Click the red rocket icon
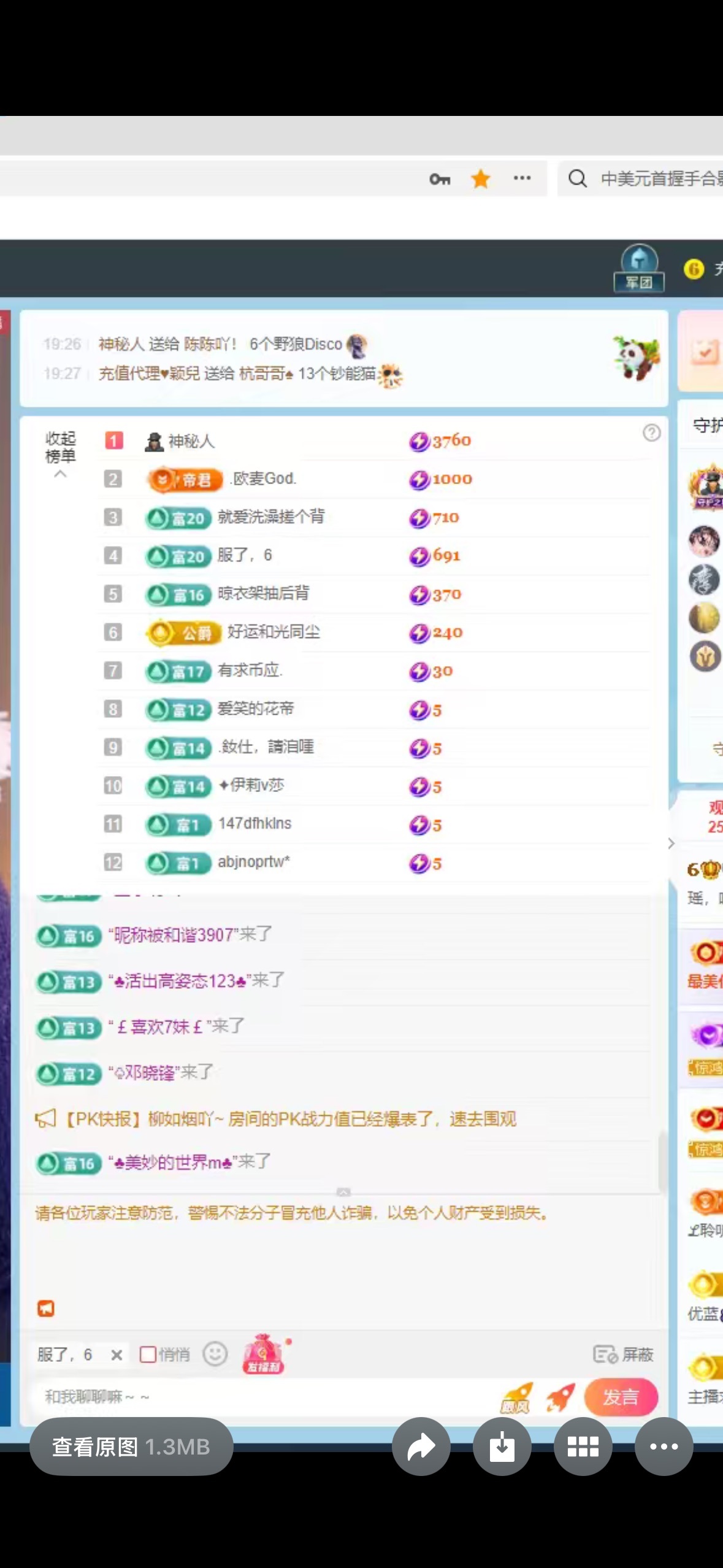The height and width of the screenshot is (1568, 723). click(560, 1397)
